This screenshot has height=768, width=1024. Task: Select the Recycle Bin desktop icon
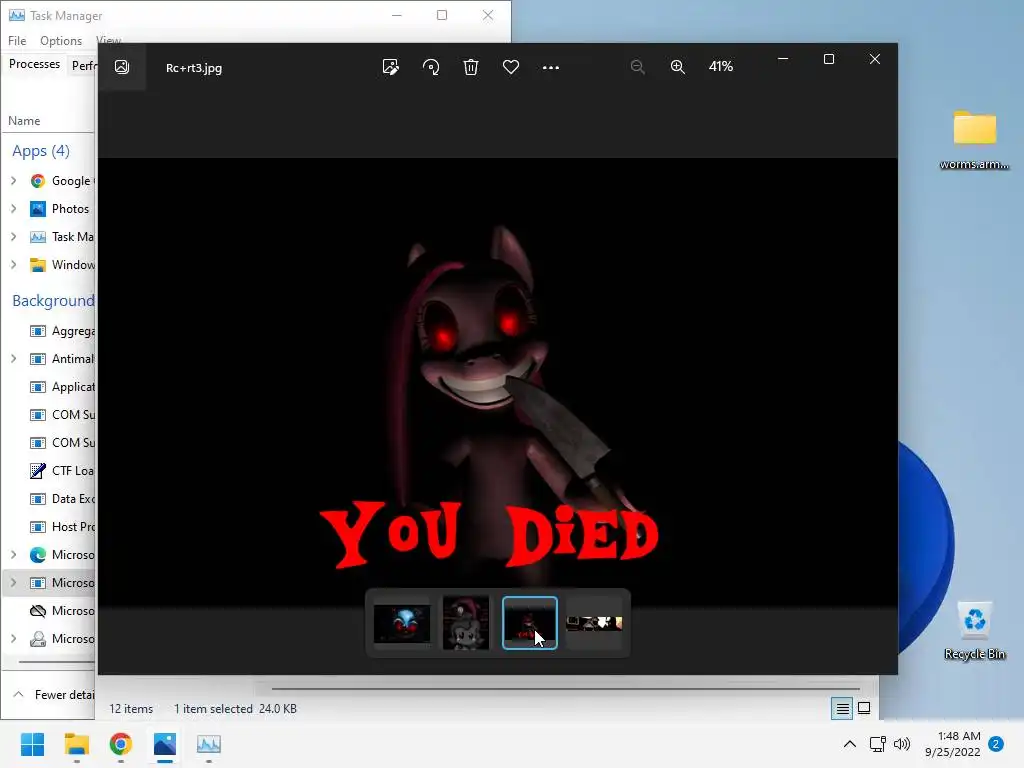click(x=974, y=631)
